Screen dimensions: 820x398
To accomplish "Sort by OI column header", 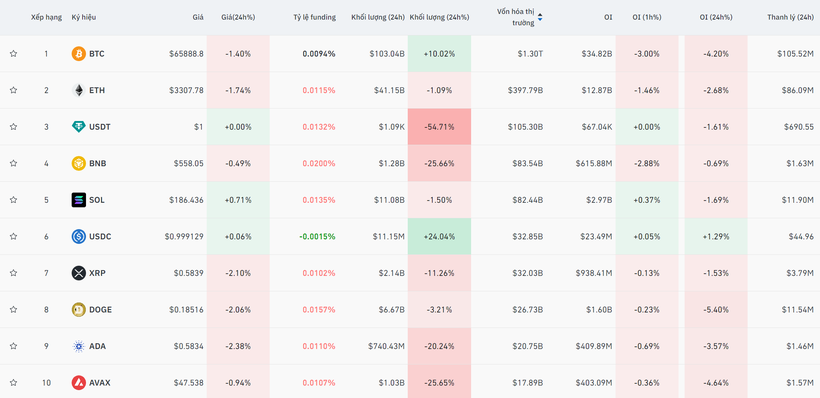I will click(608, 17).
